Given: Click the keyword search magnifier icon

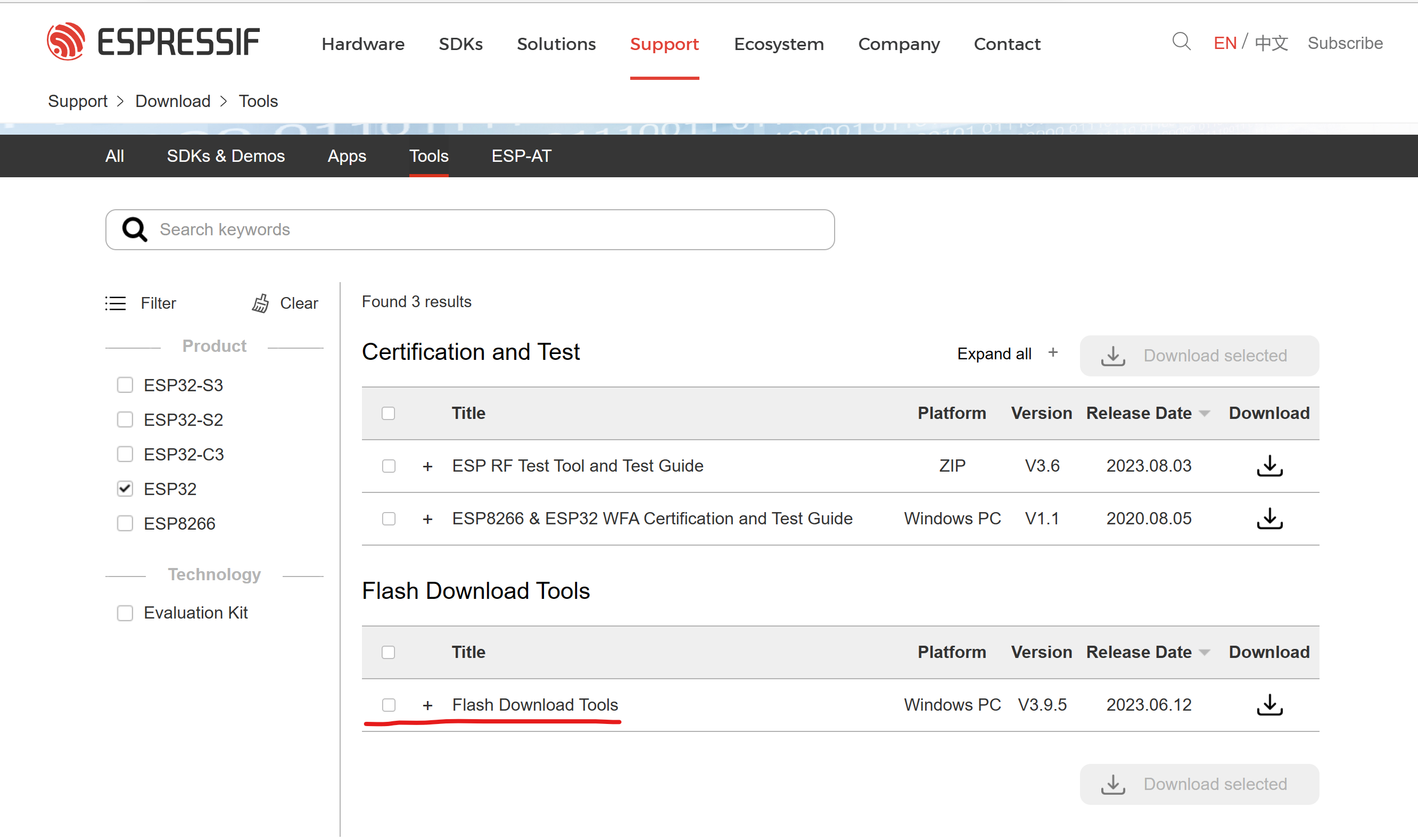Looking at the screenshot, I should click(x=135, y=230).
